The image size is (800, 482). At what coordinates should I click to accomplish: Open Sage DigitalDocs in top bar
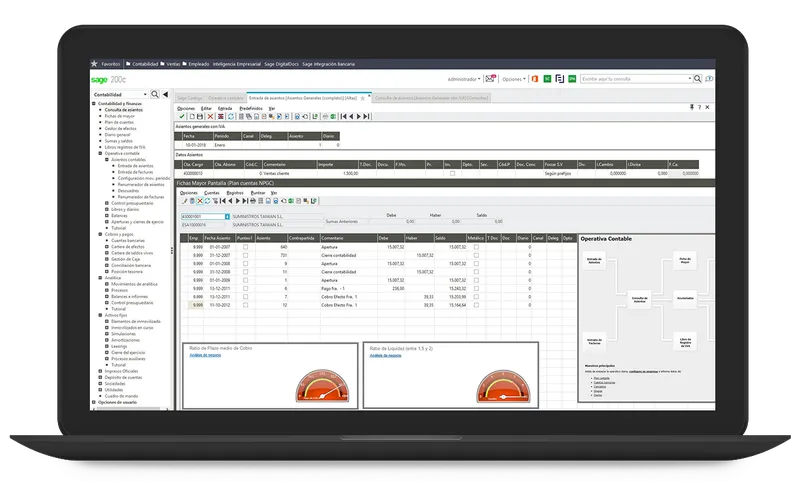tap(281, 64)
